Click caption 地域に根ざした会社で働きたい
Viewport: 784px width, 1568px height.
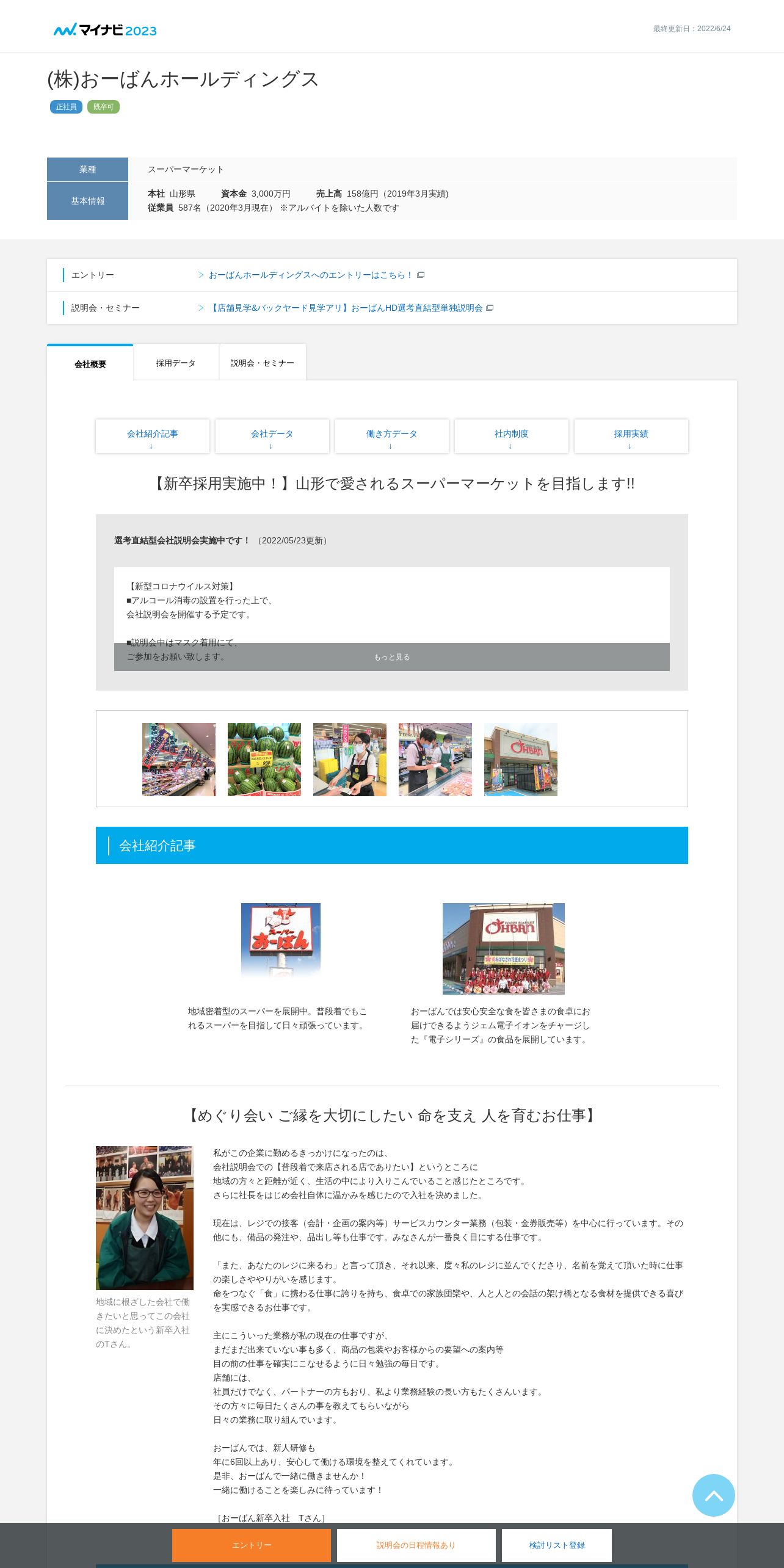tap(143, 1323)
